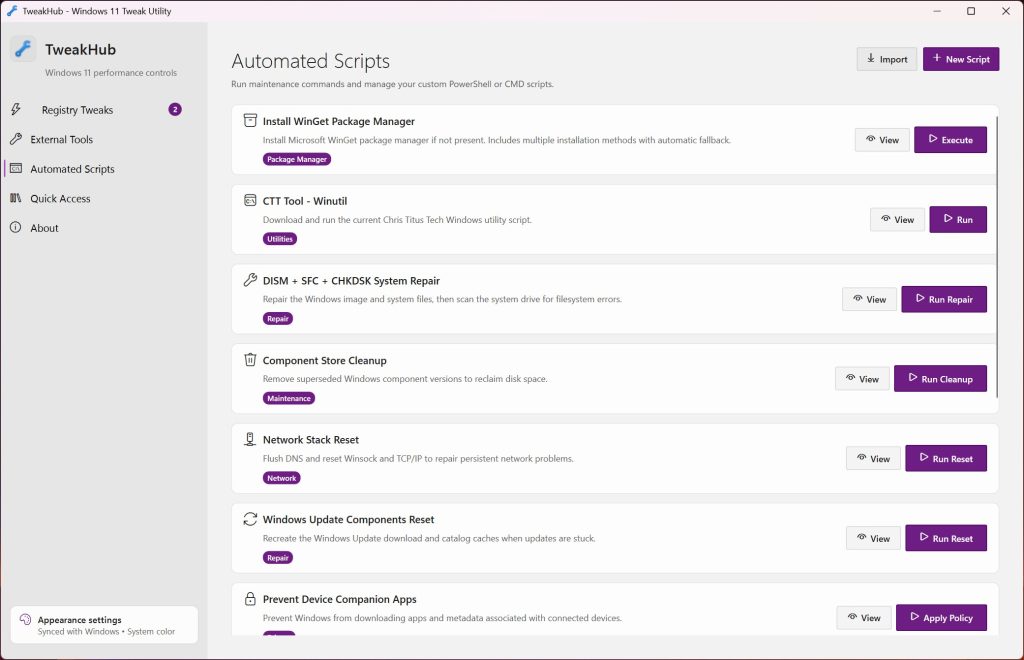
Task: View Windows Update Components Reset script
Action: coord(873,538)
